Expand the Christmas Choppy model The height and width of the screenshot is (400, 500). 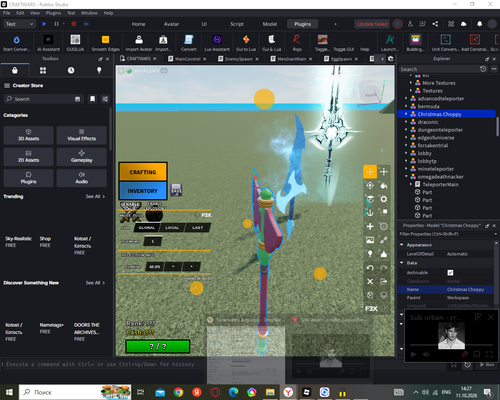click(x=406, y=114)
